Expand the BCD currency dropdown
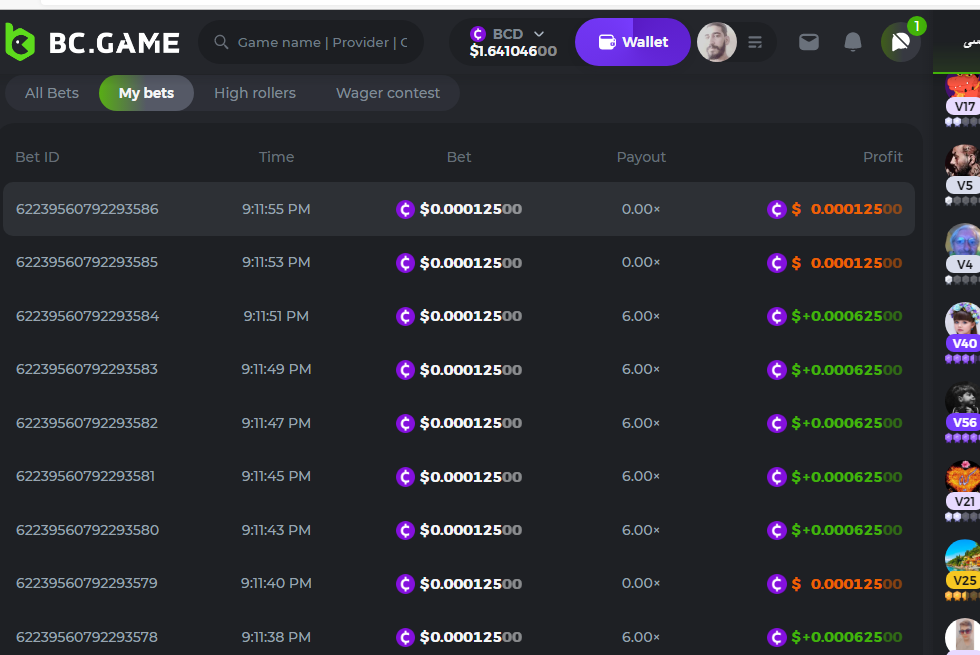The width and height of the screenshot is (980, 655). pos(539,34)
